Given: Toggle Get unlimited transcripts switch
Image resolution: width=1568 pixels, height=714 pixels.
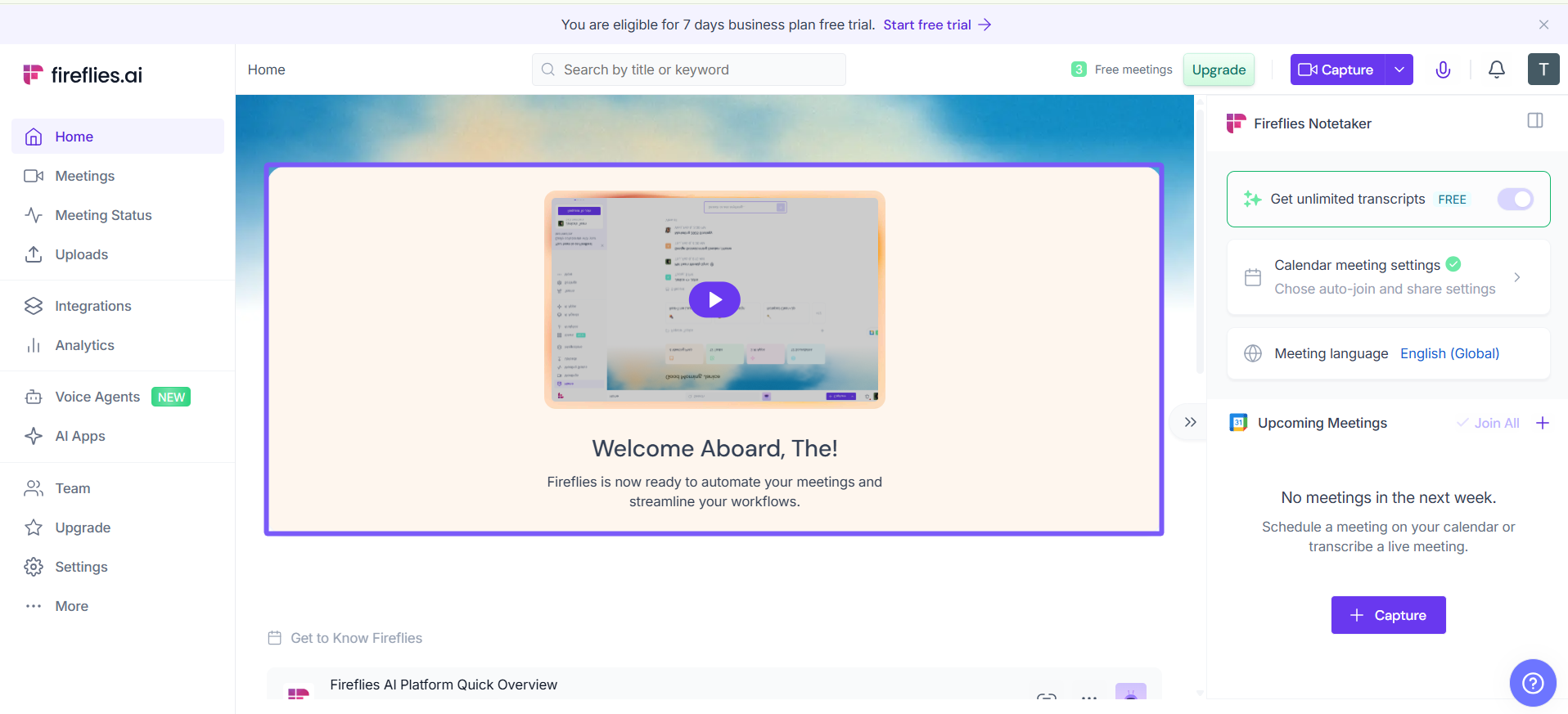Looking at the screenshot, I should 1515,199.
